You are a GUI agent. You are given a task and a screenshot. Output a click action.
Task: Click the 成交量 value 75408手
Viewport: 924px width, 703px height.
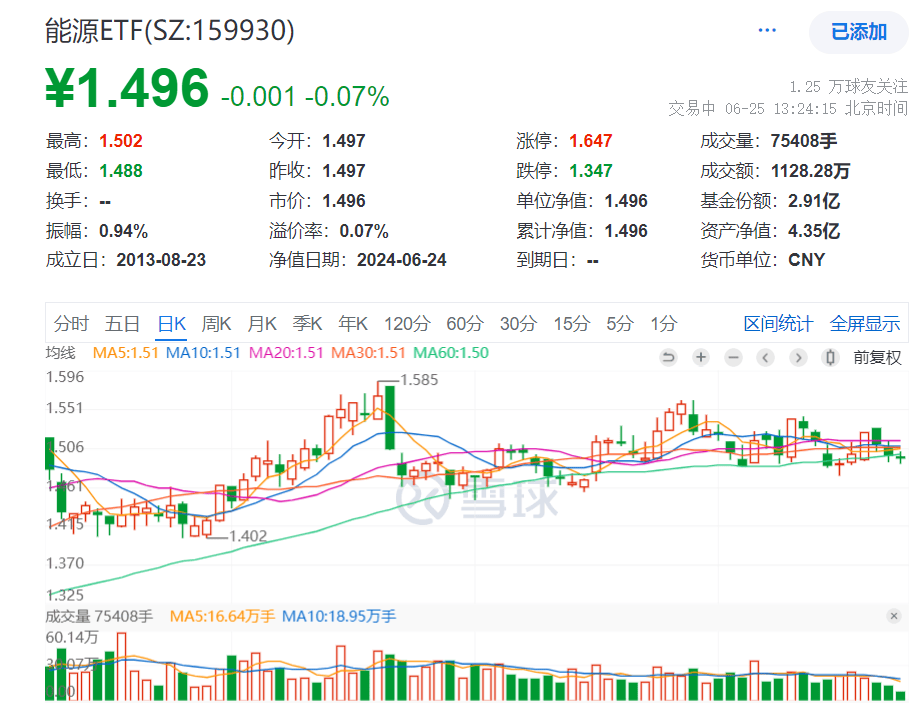coord(804,141)
